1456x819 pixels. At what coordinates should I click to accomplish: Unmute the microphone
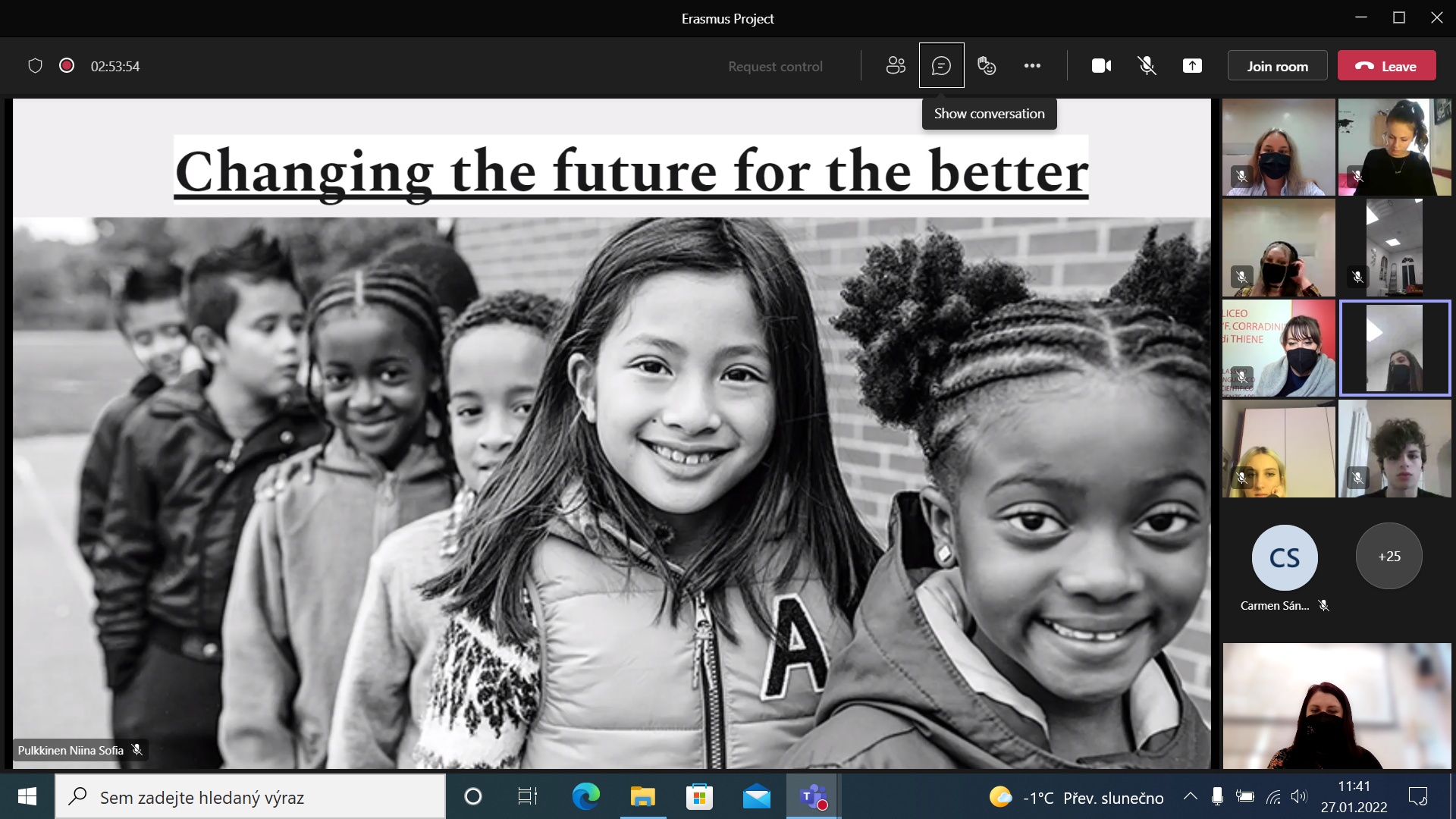coord(1147,66)
